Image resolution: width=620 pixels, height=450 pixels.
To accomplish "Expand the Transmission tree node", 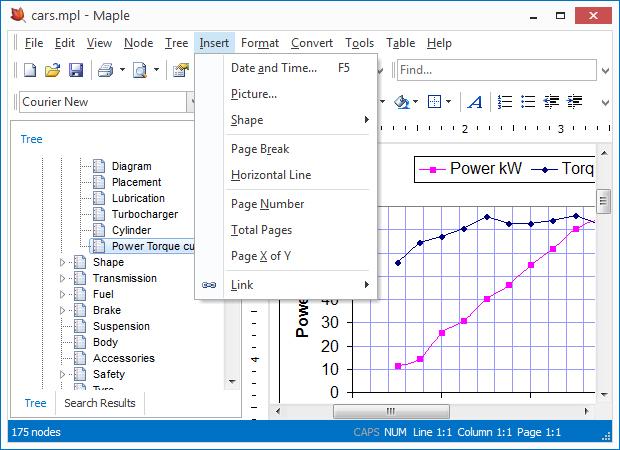I will coord(62,278).
